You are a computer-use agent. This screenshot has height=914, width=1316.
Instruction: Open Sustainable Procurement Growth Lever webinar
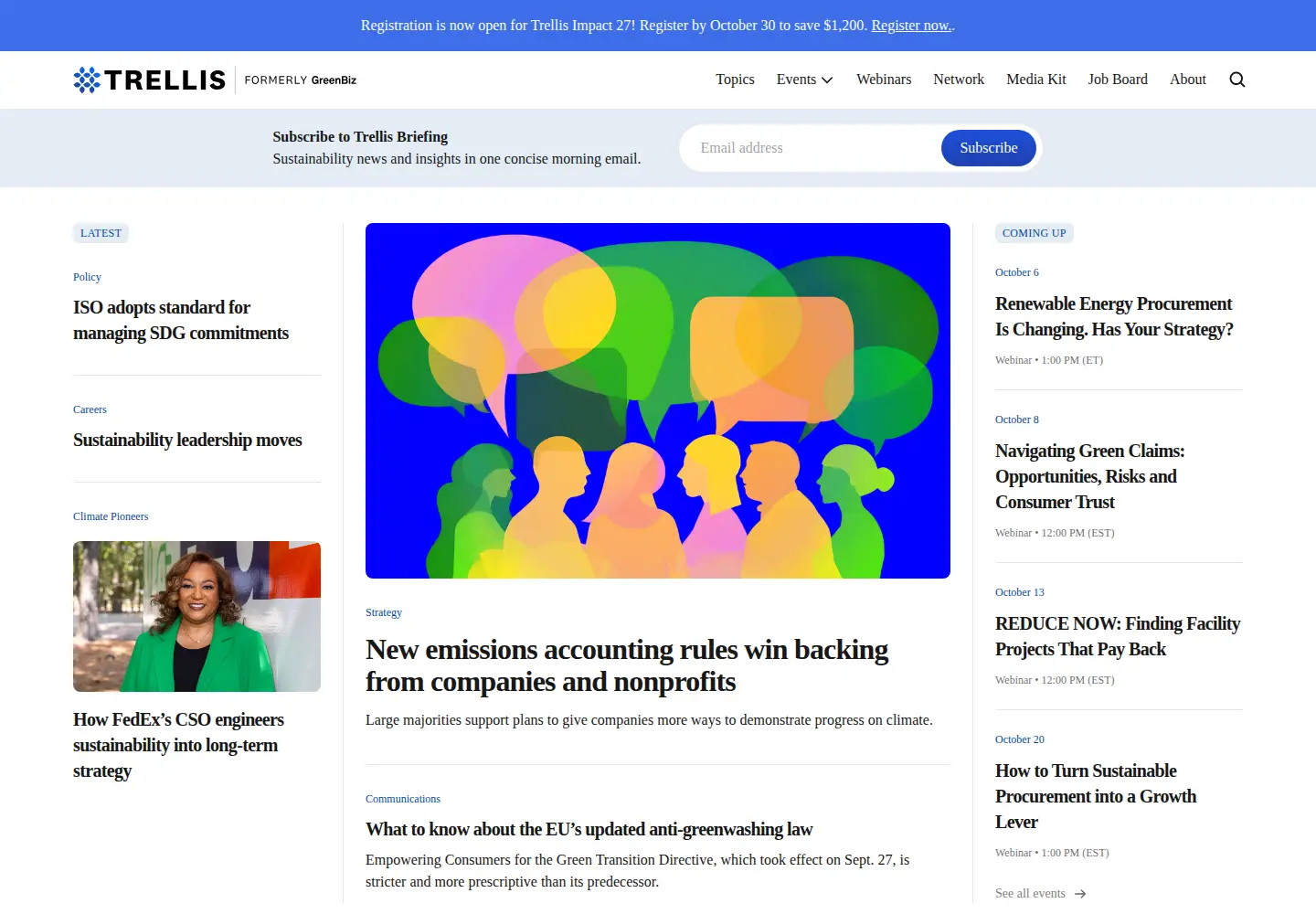pos(1096,797)
